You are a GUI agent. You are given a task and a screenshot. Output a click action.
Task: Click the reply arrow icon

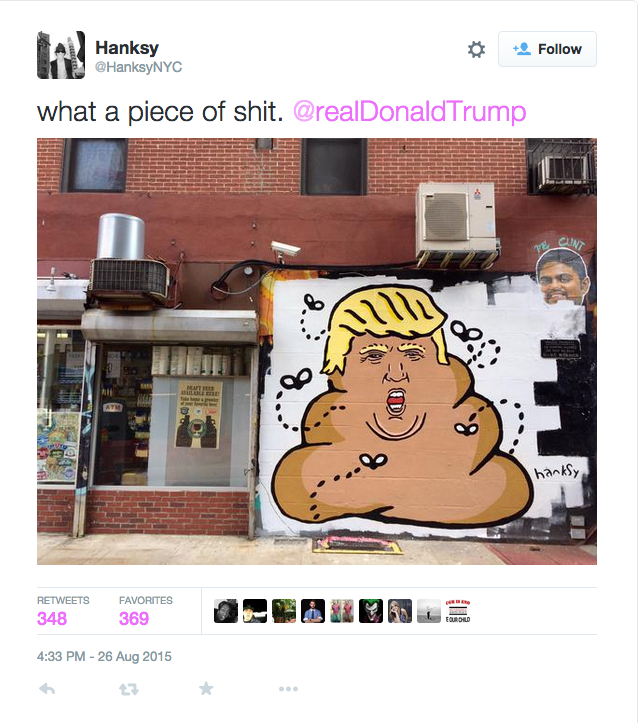[x=47, y=689]
